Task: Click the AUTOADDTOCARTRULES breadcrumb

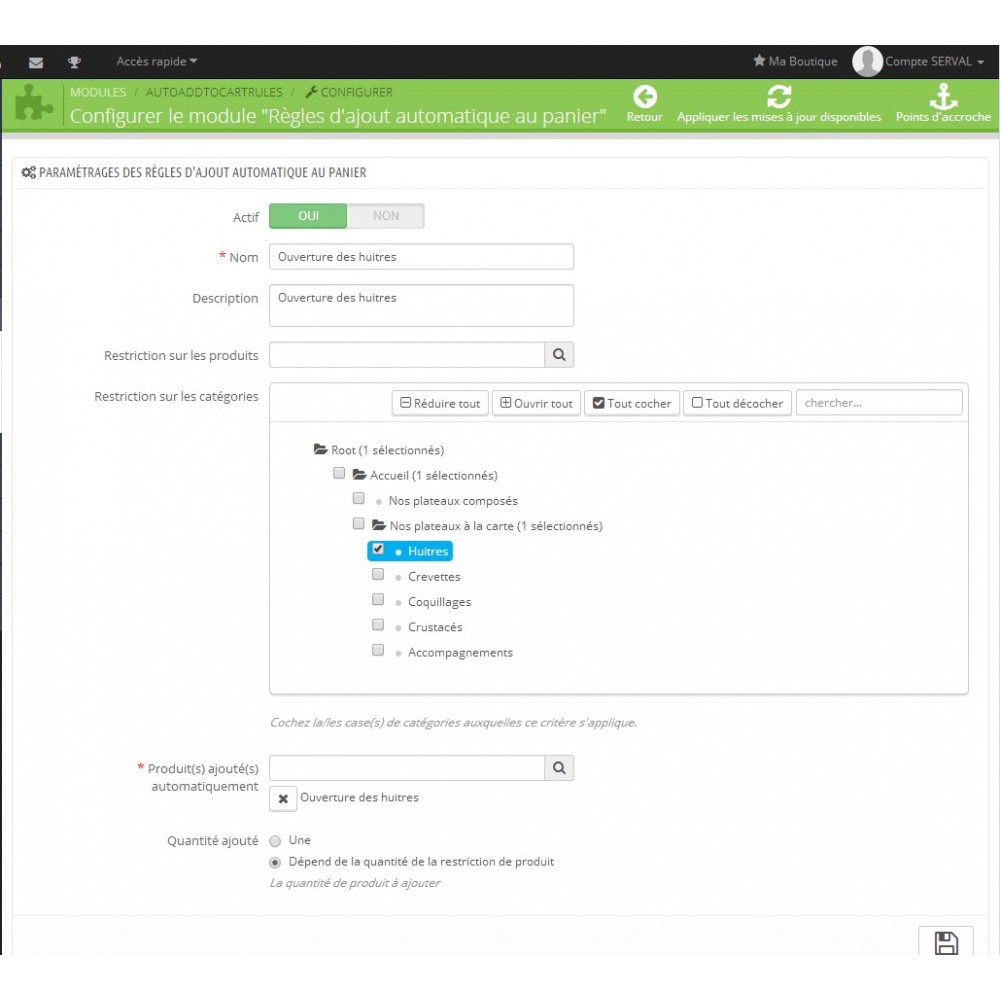Action: [x=214, y=92]
